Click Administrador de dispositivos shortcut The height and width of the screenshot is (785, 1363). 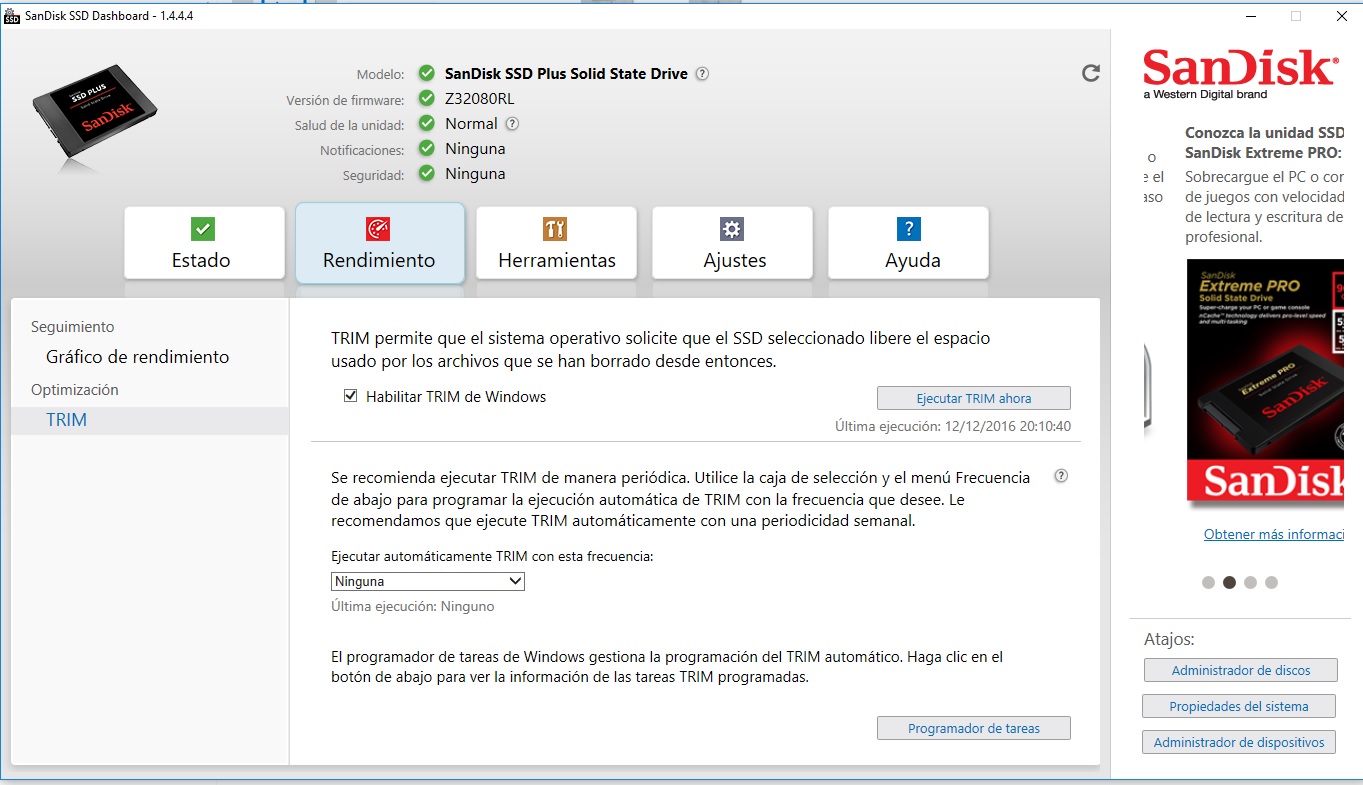pos(1239,742)
